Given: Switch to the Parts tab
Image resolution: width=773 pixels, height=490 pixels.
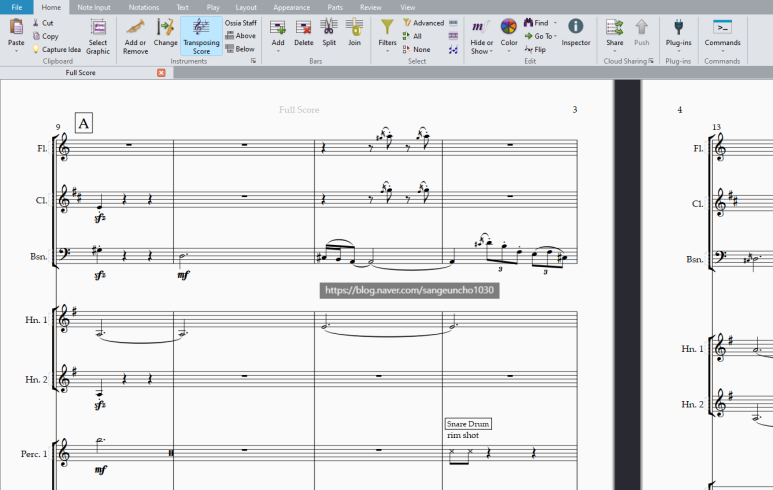Looking at the screenshot, I should [x=335, y=7].
